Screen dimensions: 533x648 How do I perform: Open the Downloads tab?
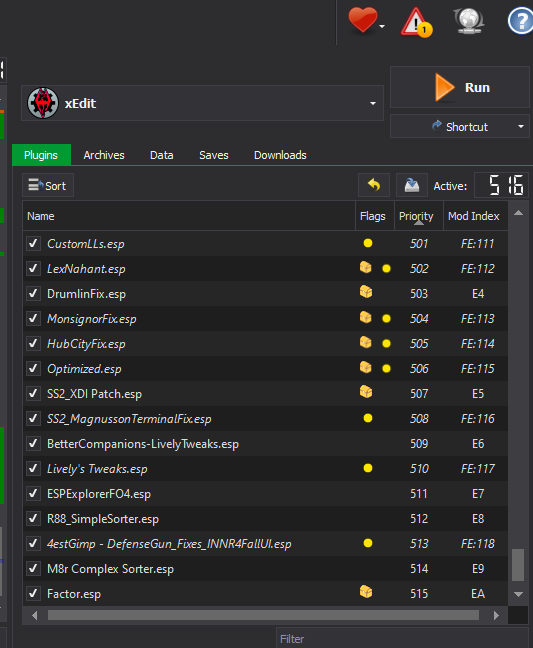(280, 155)
